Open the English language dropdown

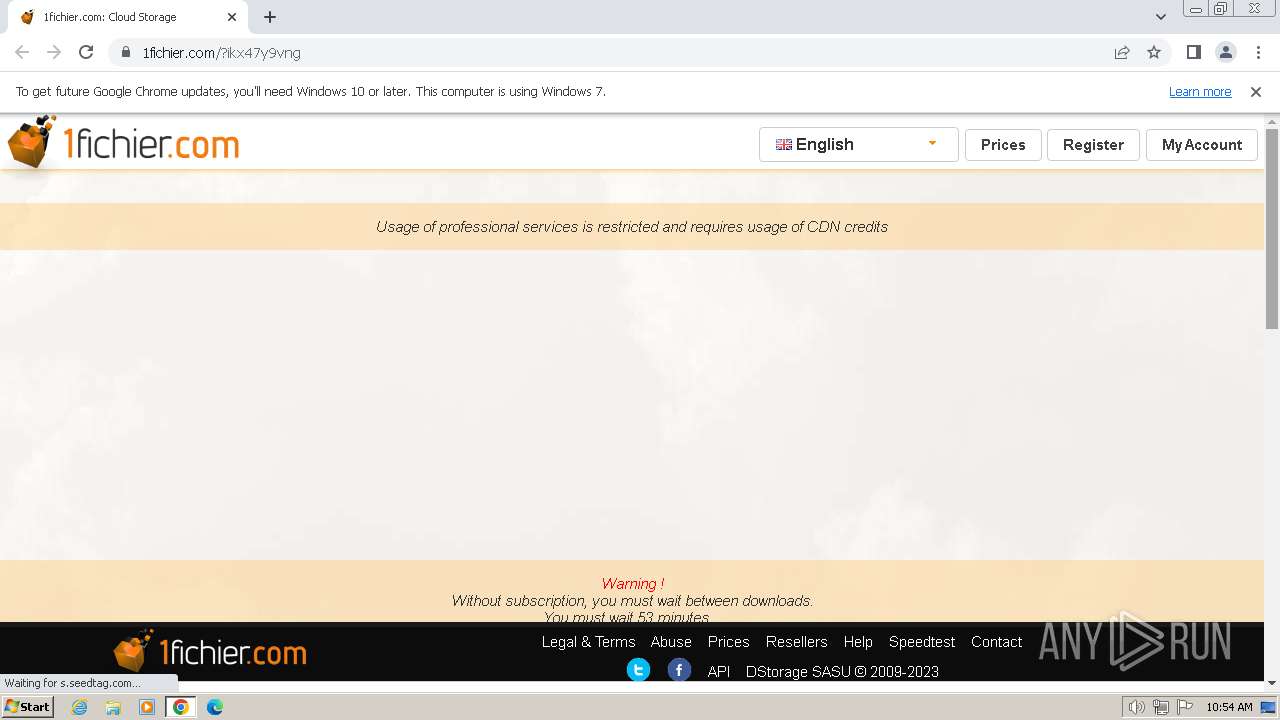click(x=858, y=144)
